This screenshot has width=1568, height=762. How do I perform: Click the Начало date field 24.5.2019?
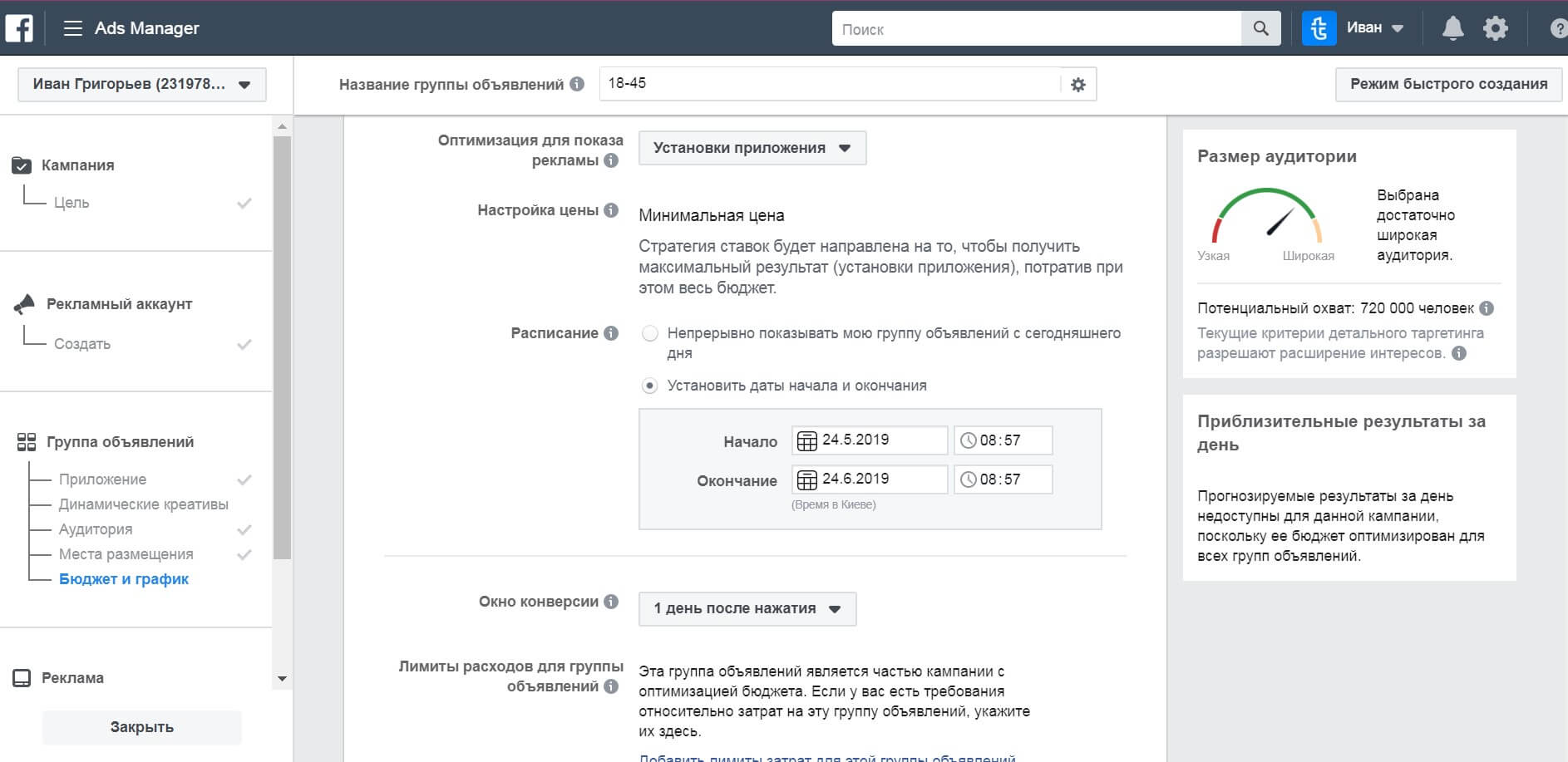(x=870, y=440)
